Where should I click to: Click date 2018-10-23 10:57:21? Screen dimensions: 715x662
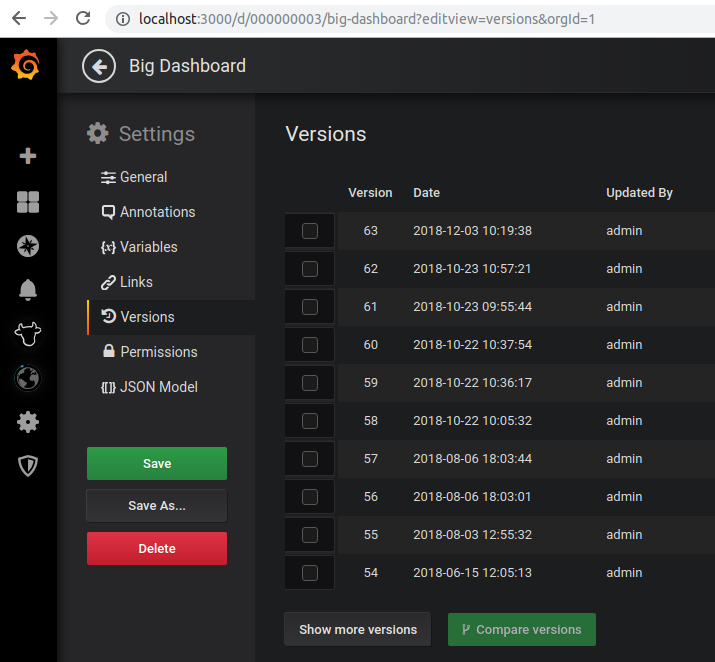[472, 269]
